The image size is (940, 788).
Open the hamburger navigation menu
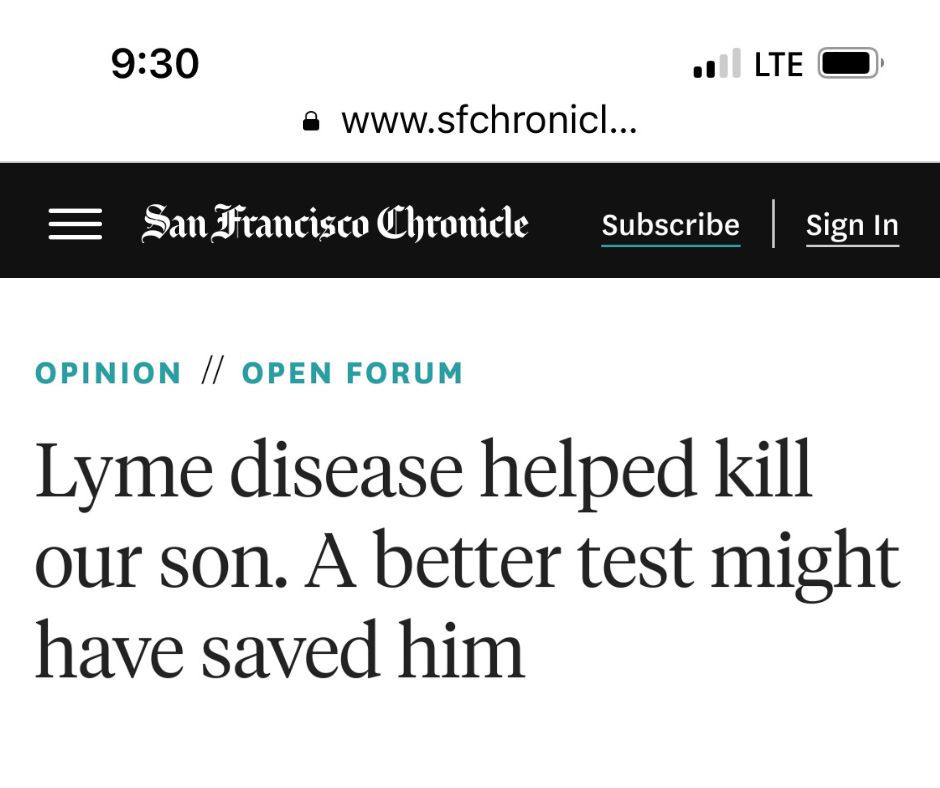[x=75, y=224]
